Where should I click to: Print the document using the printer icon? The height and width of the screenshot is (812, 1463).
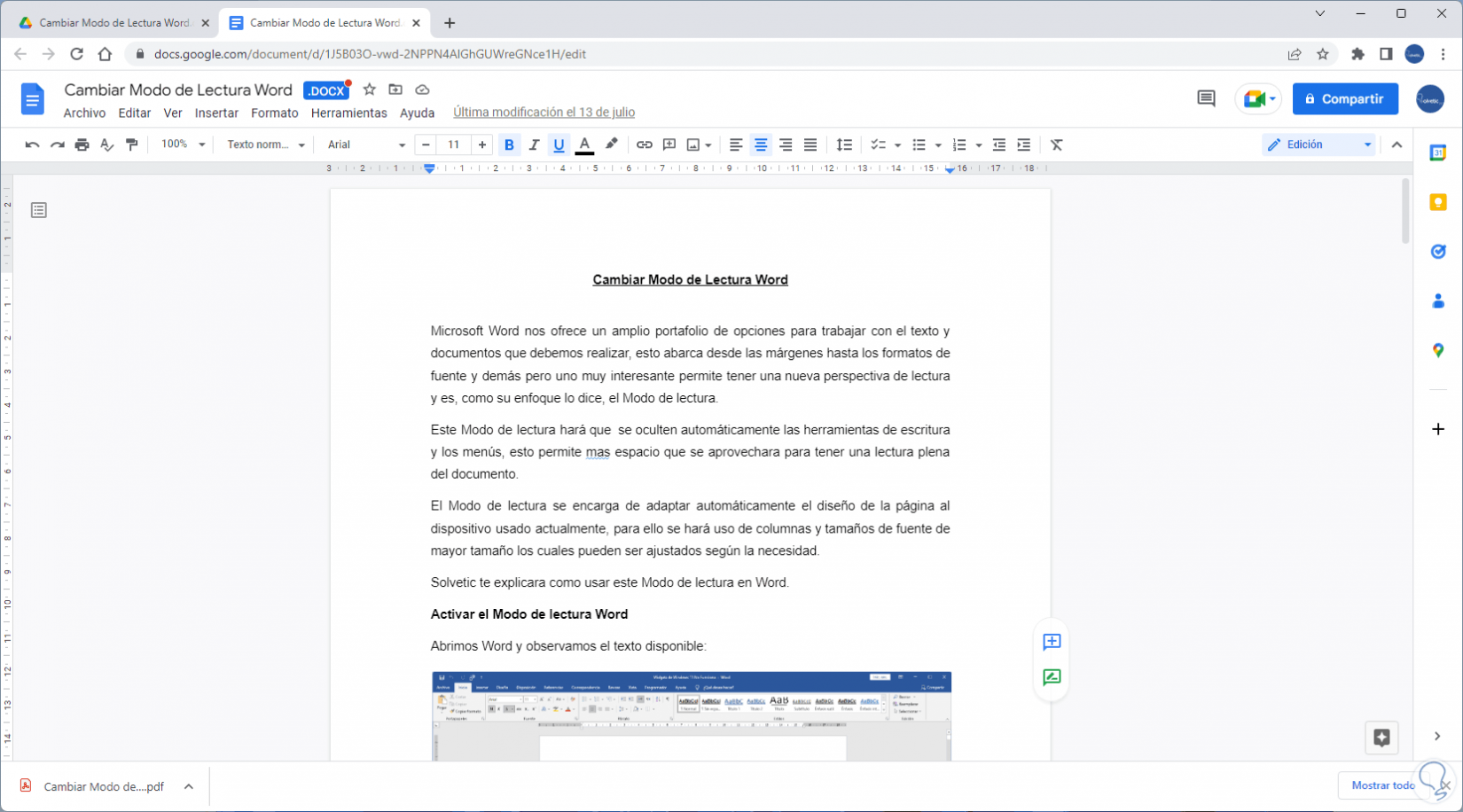(82, 144)
